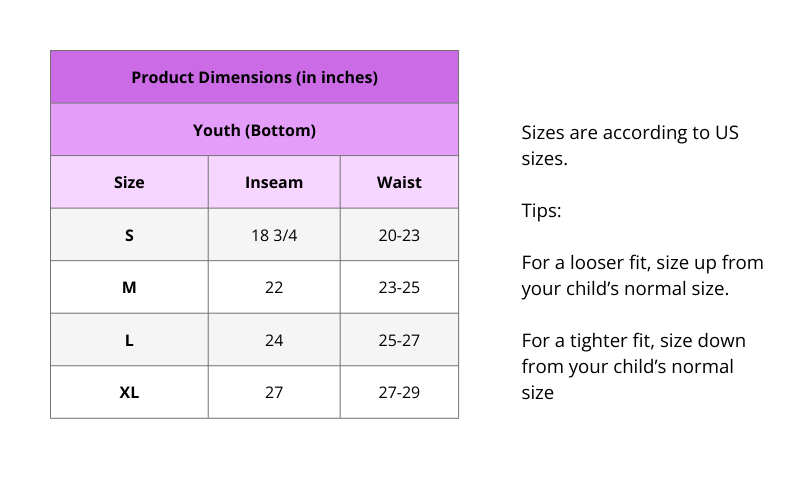Select the 20-23 waist range cell
The image size is (800, 500).
(399, 235)
